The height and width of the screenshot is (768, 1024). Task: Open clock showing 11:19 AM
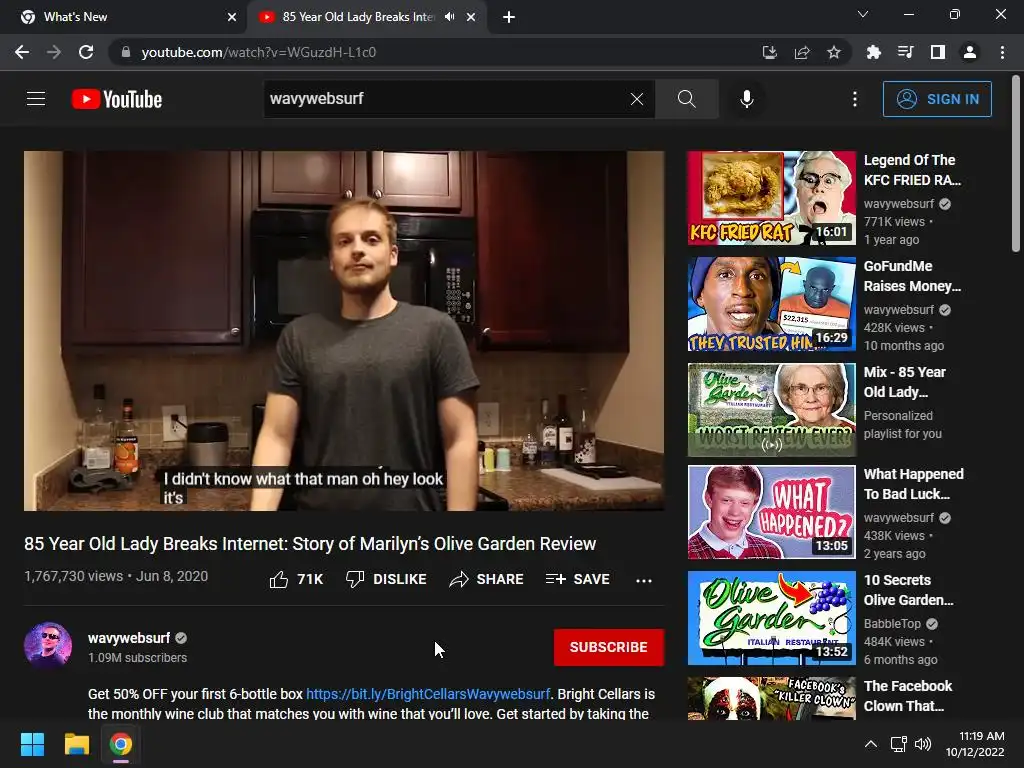(975, 744)
